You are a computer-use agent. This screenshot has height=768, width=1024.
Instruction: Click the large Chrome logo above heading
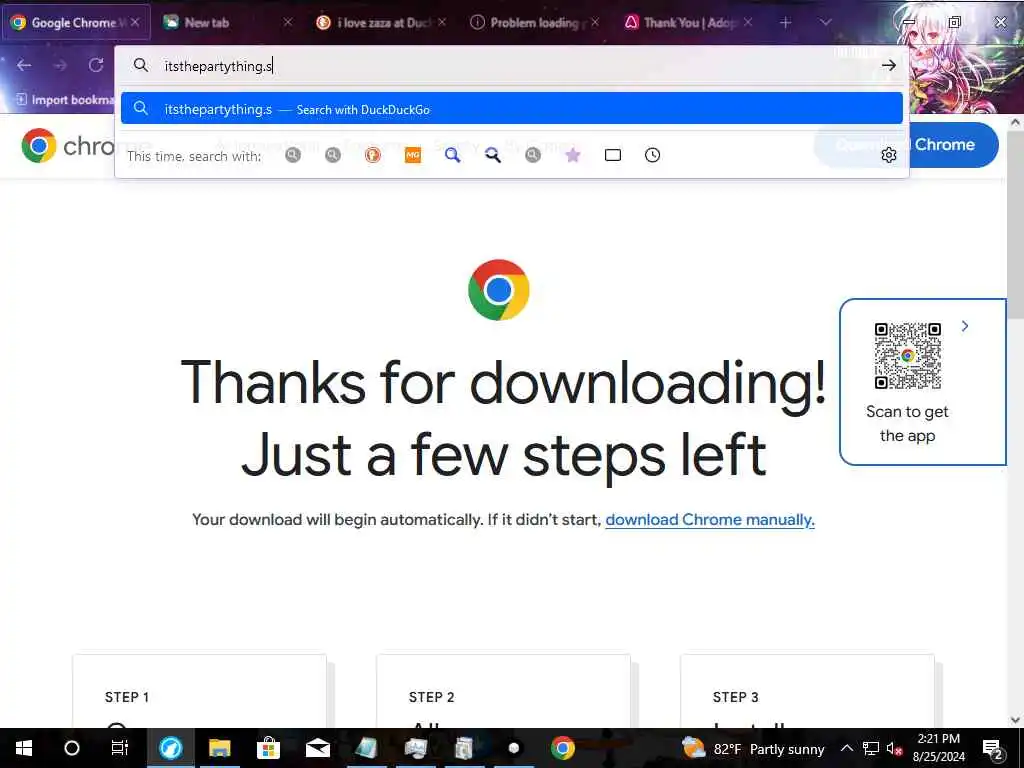499,290
